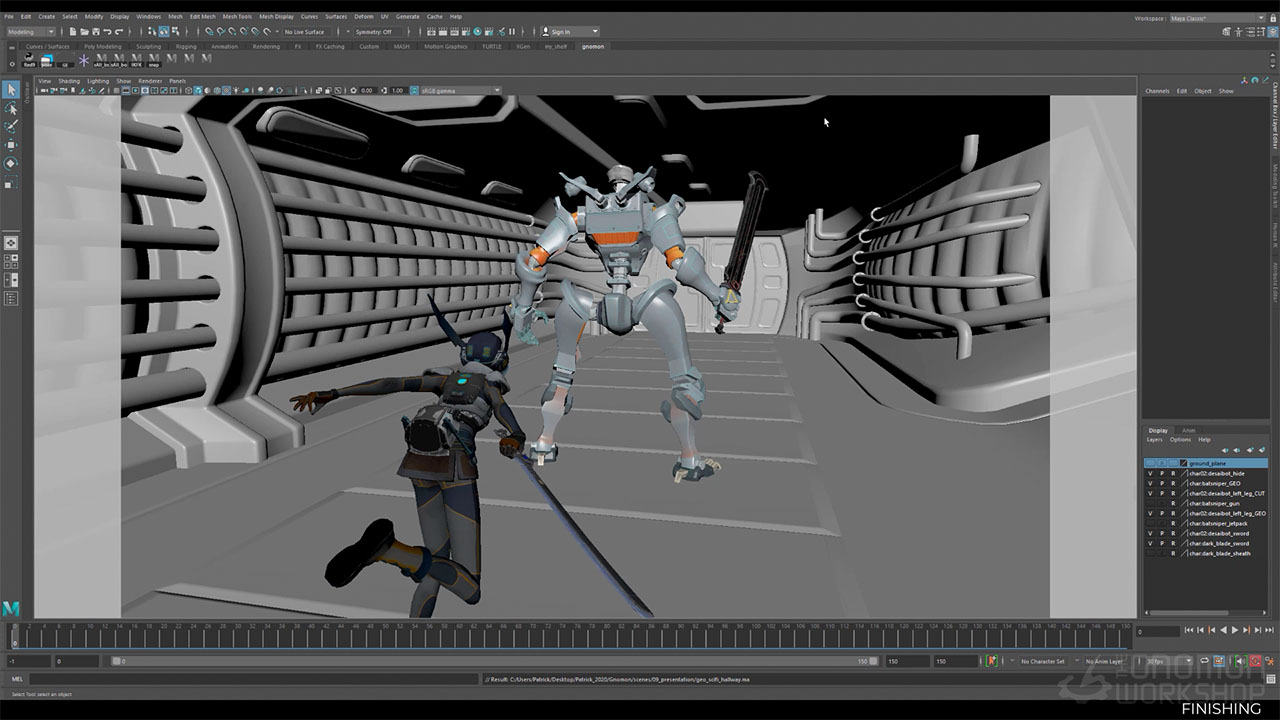
Task: Open the Mesh Tools menu
Action: pyautogui.click(x=237, y=17)
